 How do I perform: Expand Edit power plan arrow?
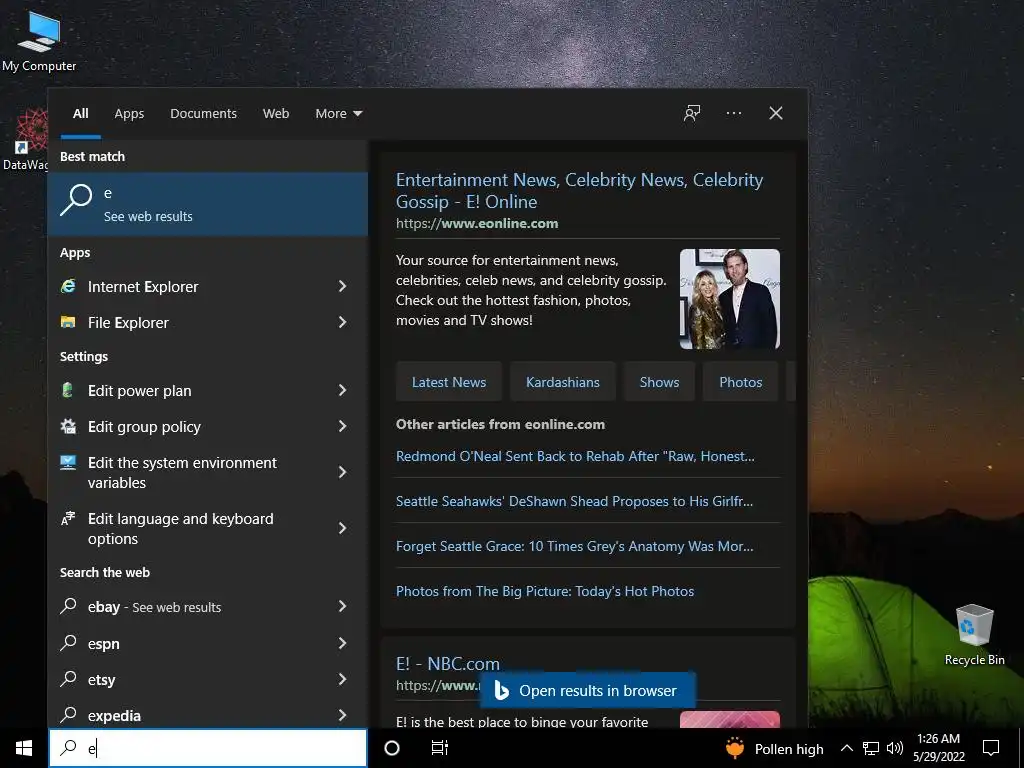point(342,390)
